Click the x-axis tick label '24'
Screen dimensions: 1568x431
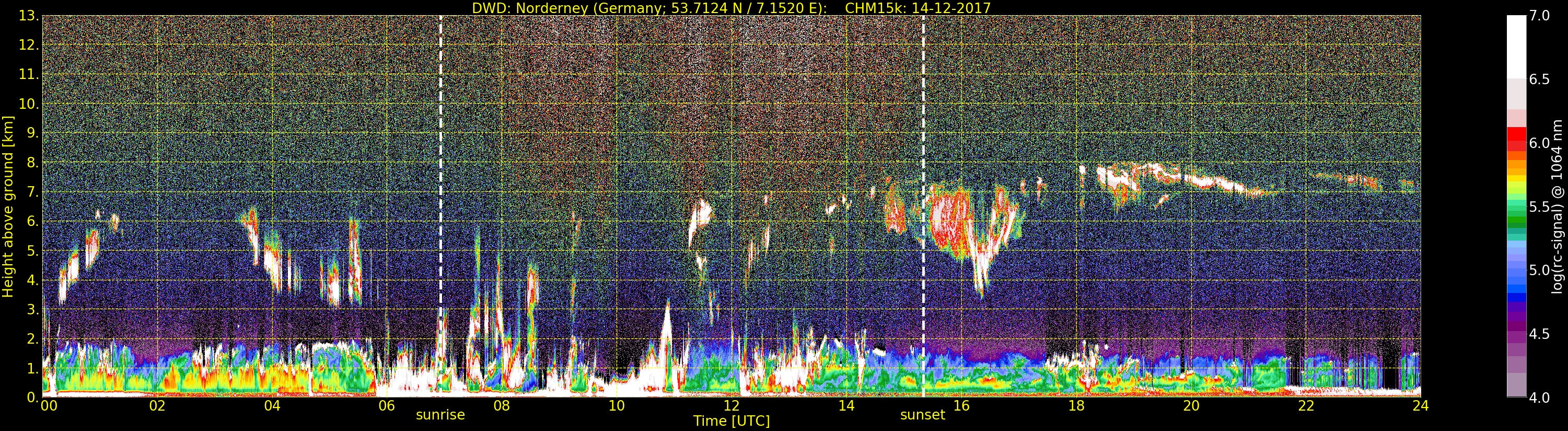click(1421, 406)
